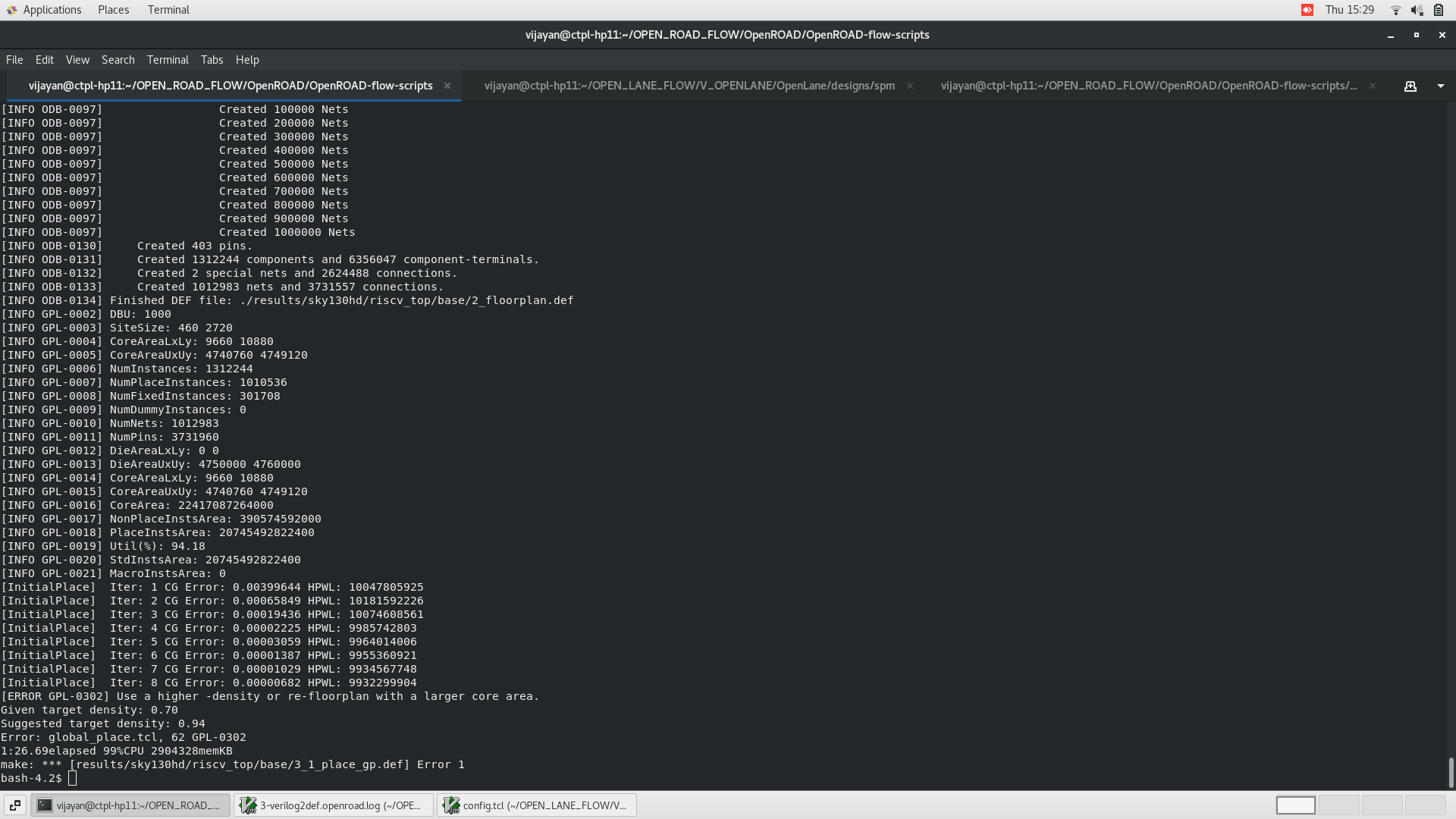Open the Applications menu

pyautogui.click(x=52, y=10)
